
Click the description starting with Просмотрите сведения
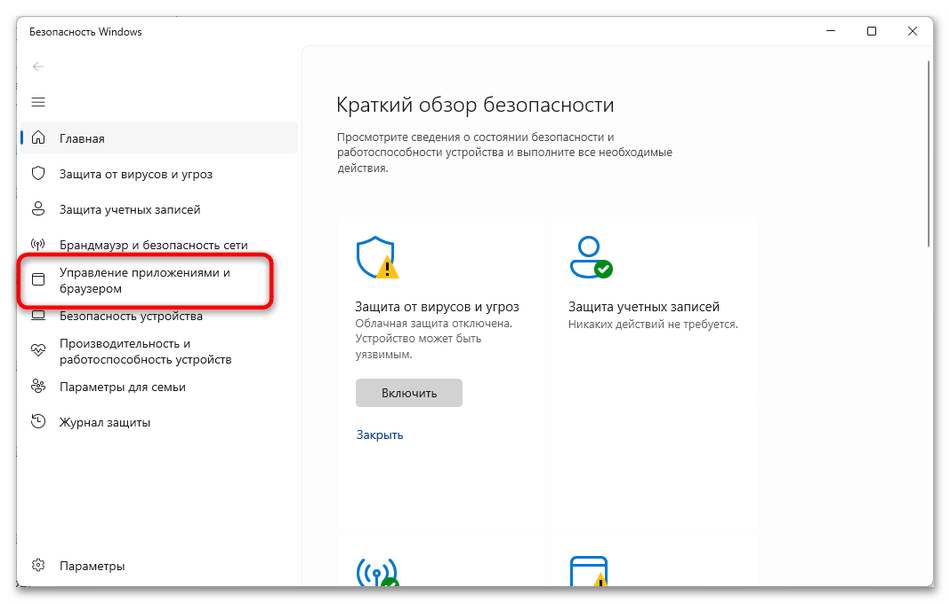(505, 153)
